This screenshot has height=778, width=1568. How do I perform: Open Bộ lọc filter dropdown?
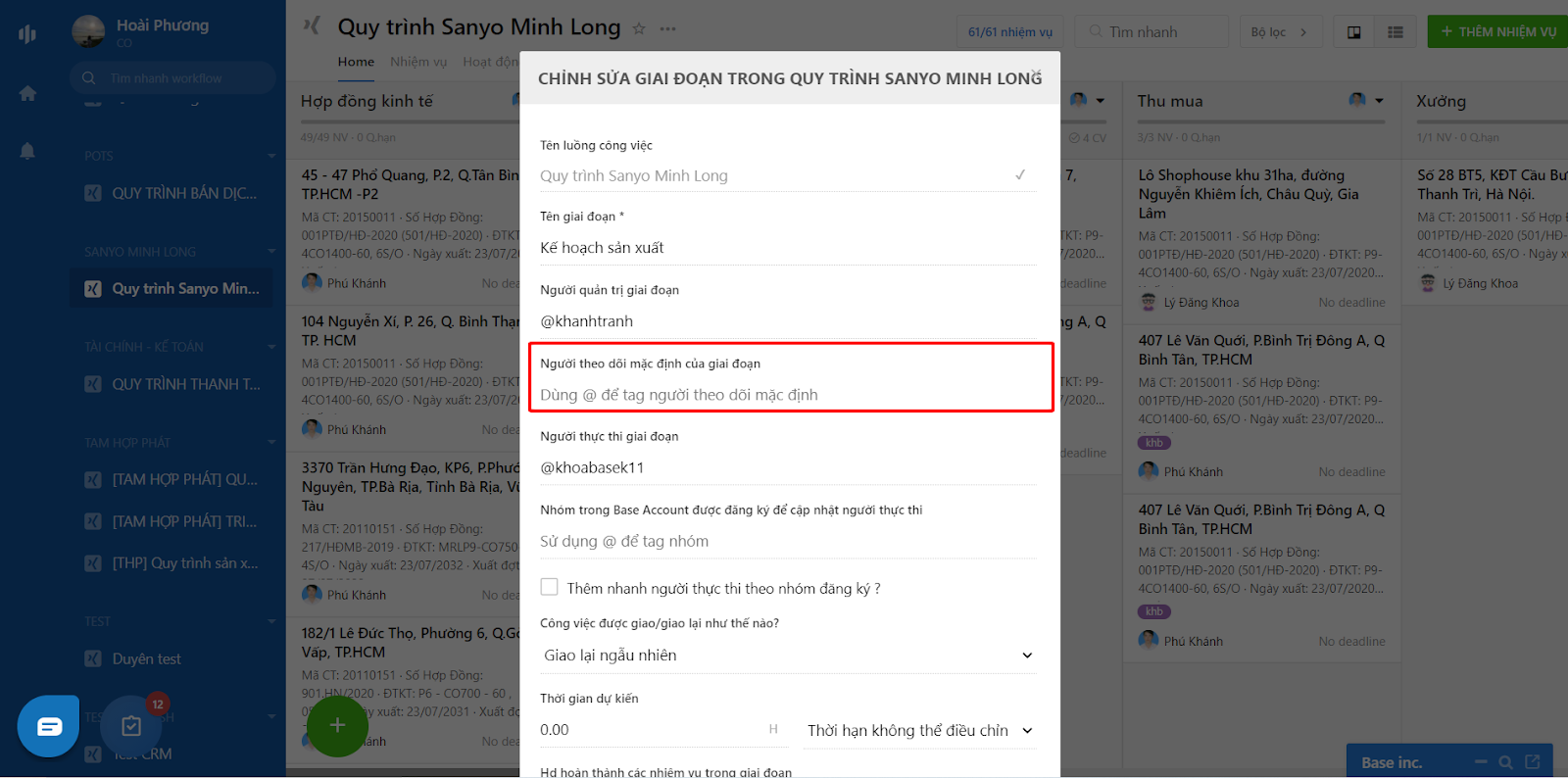[x=1280, y=32]
